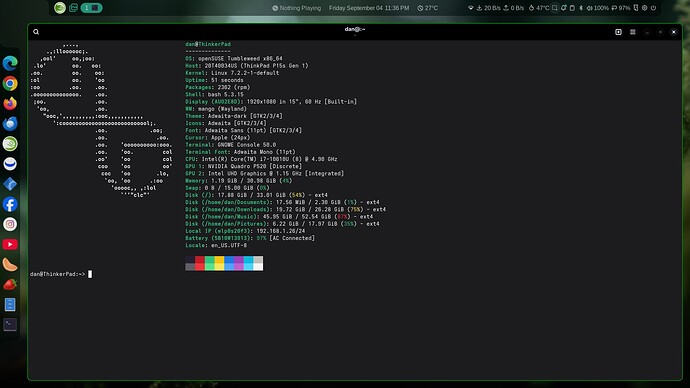The image size is (690, 388).
Task: Open Instagram from the dock
Action: point(10,224)
